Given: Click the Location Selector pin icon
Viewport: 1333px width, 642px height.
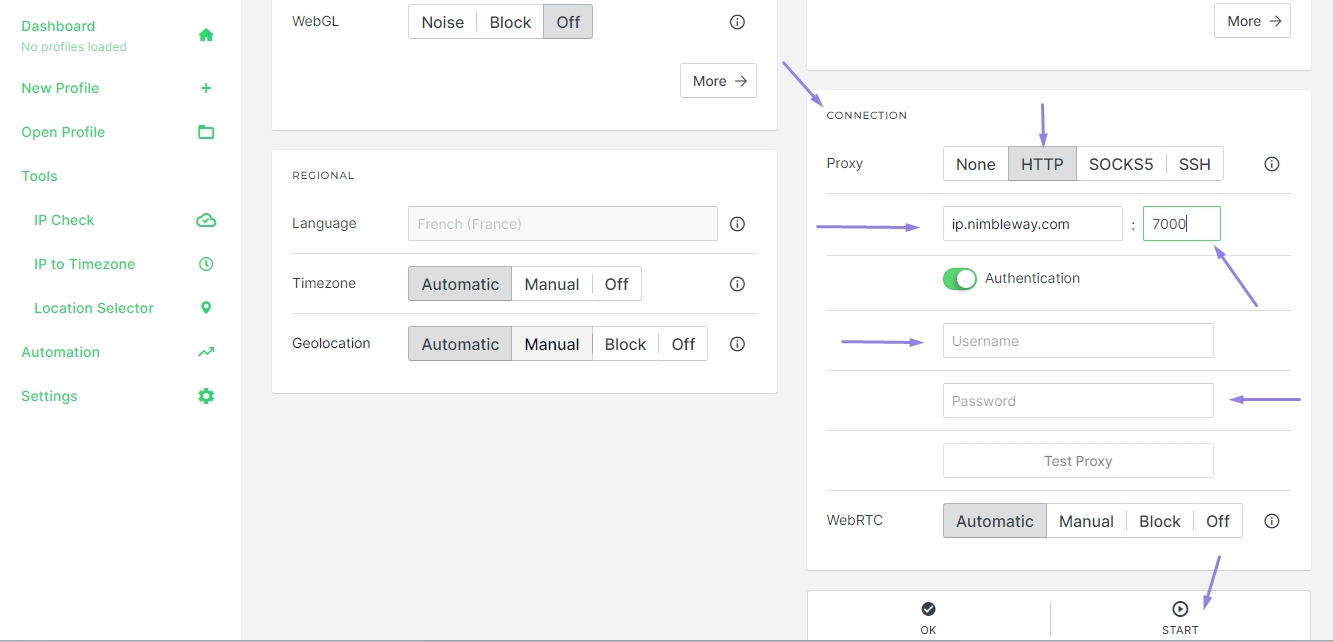Looking at the screenshot, I should click(206, 308).
